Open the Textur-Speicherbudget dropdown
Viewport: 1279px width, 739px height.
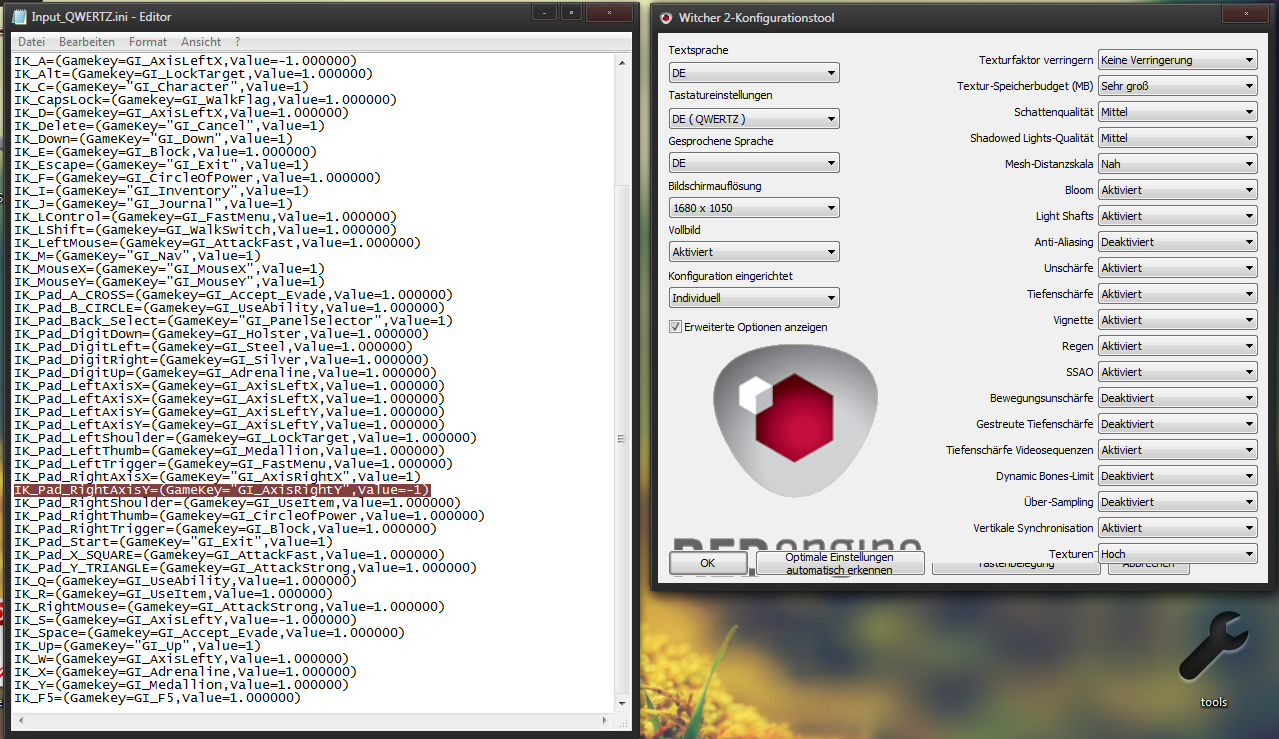[x=1177, y=86]
